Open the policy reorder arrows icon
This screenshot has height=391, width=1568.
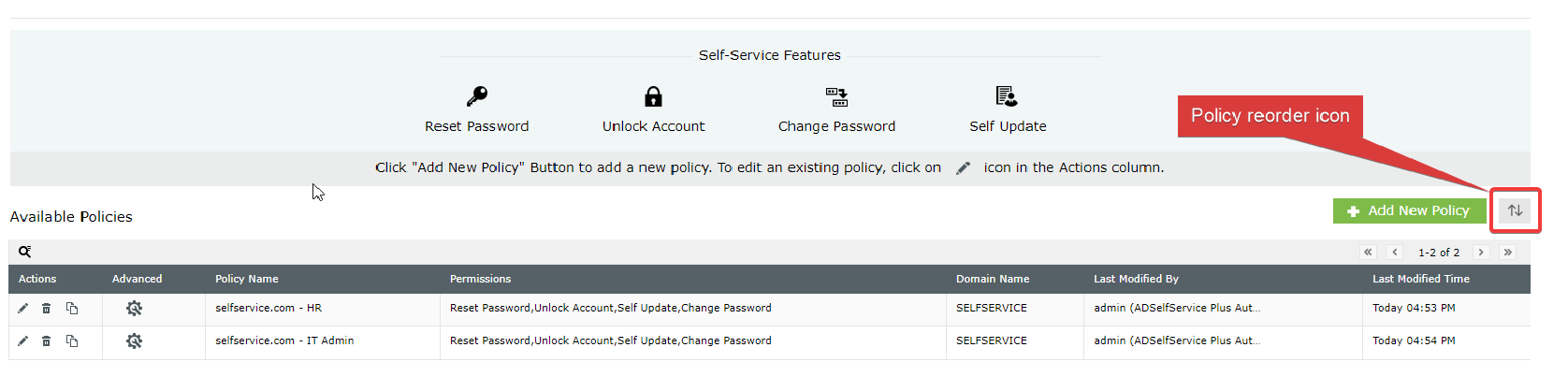coord(1515,210)
